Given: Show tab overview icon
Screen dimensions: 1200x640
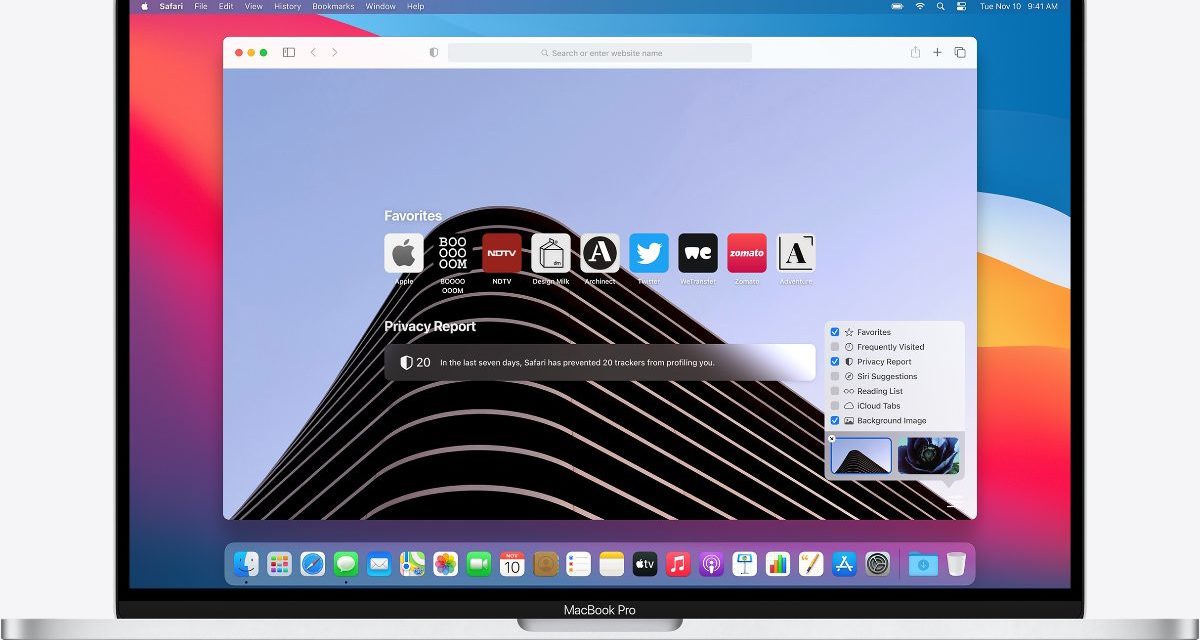Looking at the screenshot, I should pos(960,53).
